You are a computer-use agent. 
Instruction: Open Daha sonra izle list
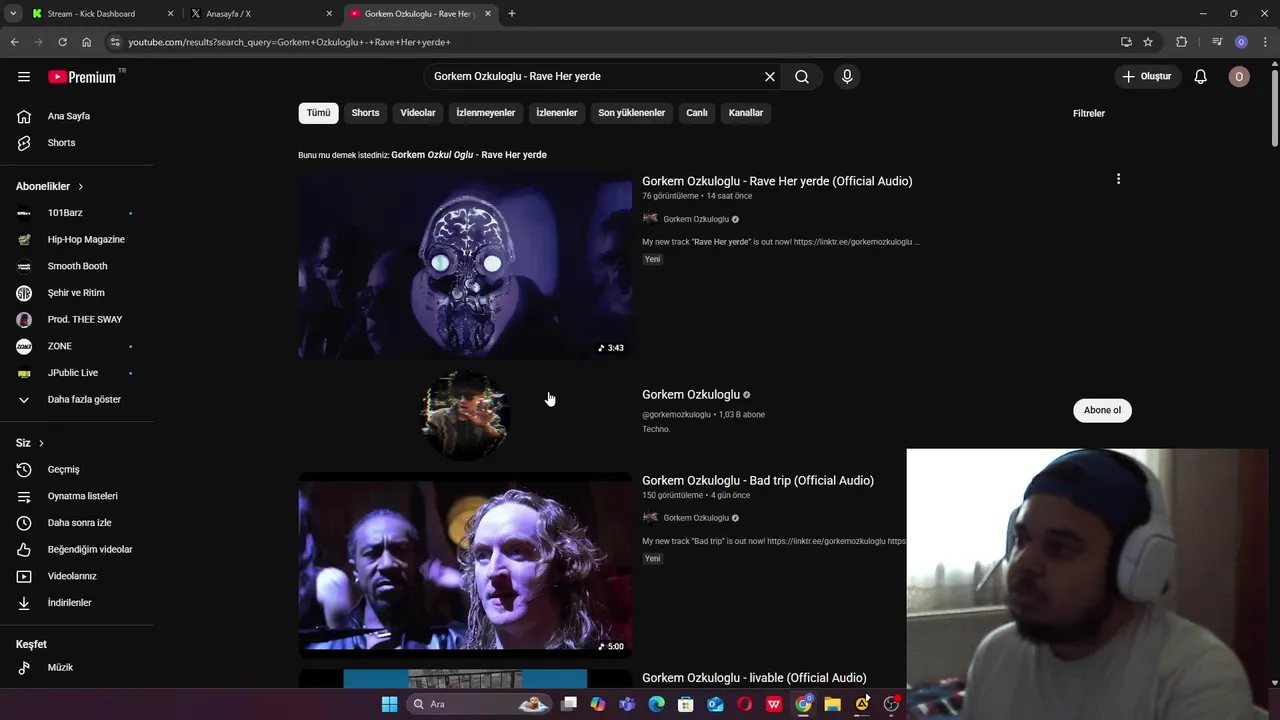(78, 523)
